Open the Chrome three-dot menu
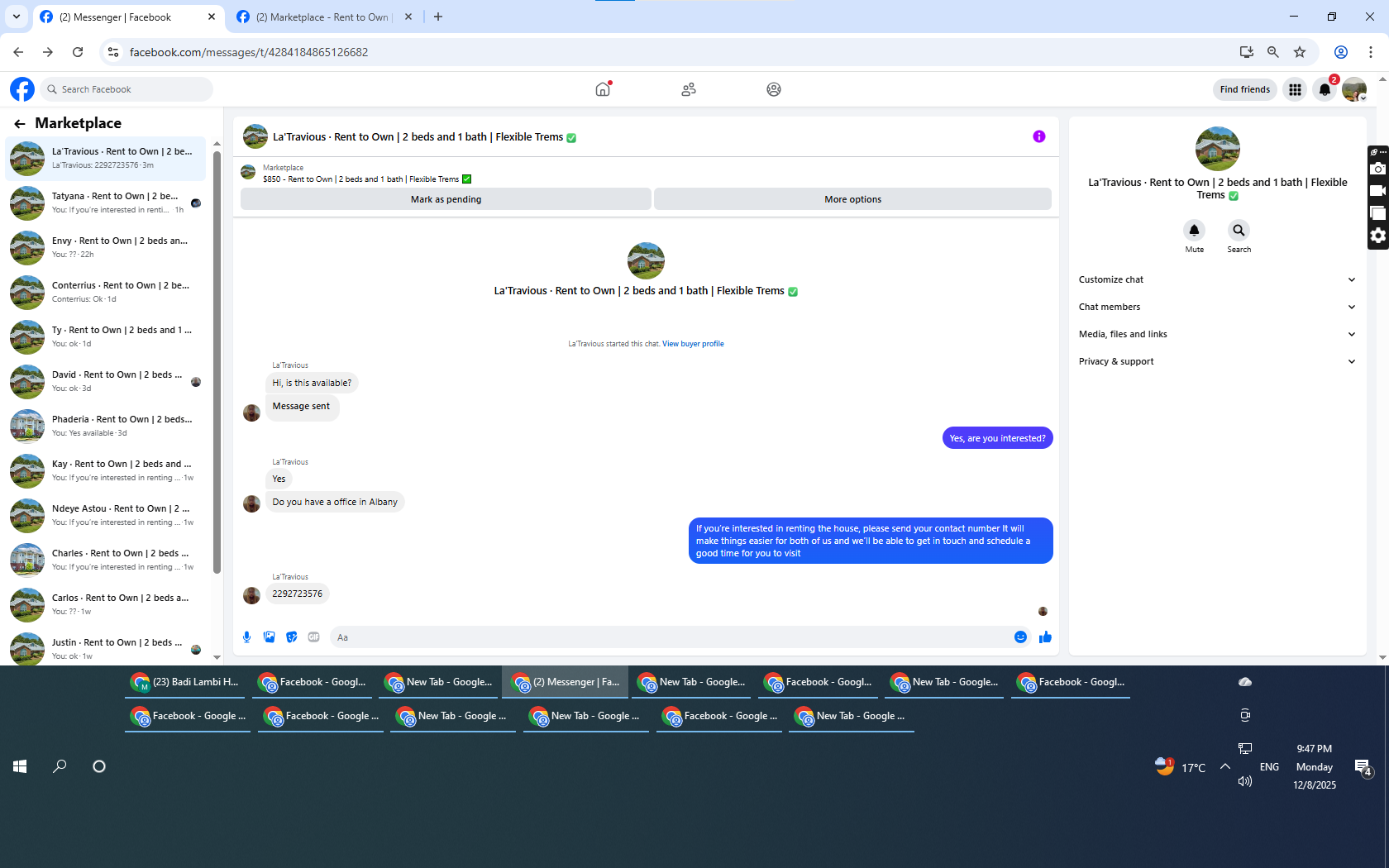 pos(1371,52)
